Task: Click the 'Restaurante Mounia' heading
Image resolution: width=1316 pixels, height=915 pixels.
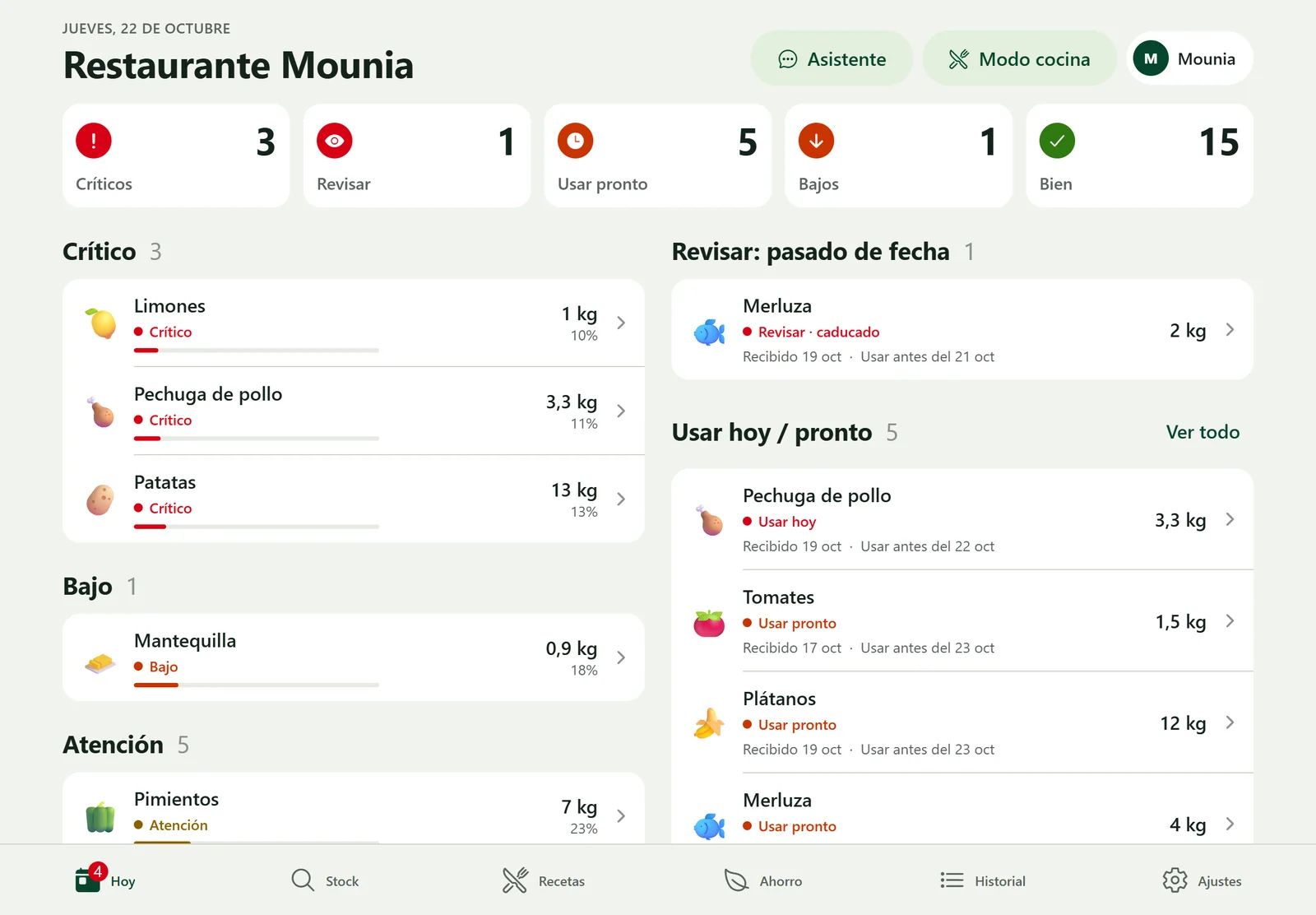Action: (239, 65)
